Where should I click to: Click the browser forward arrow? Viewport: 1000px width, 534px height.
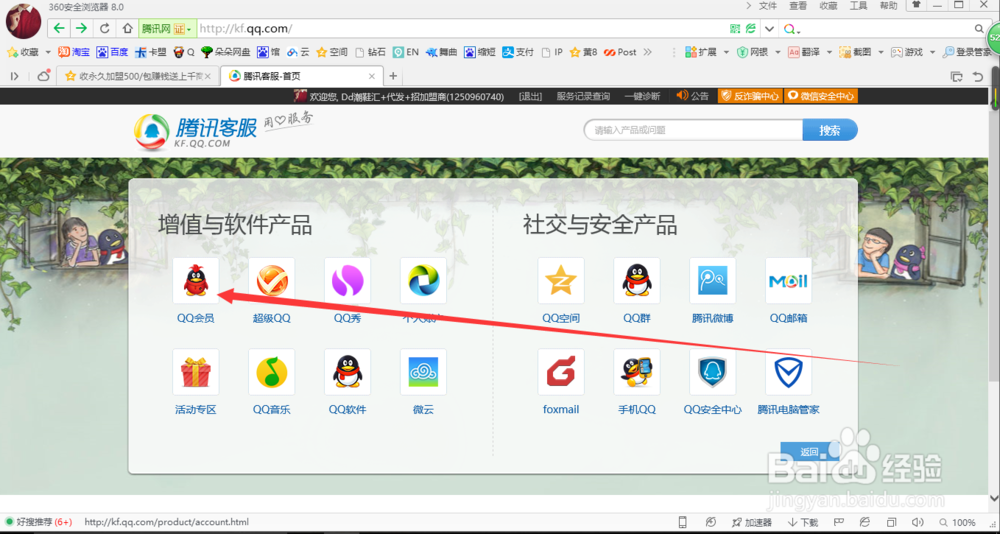point(81,28)
